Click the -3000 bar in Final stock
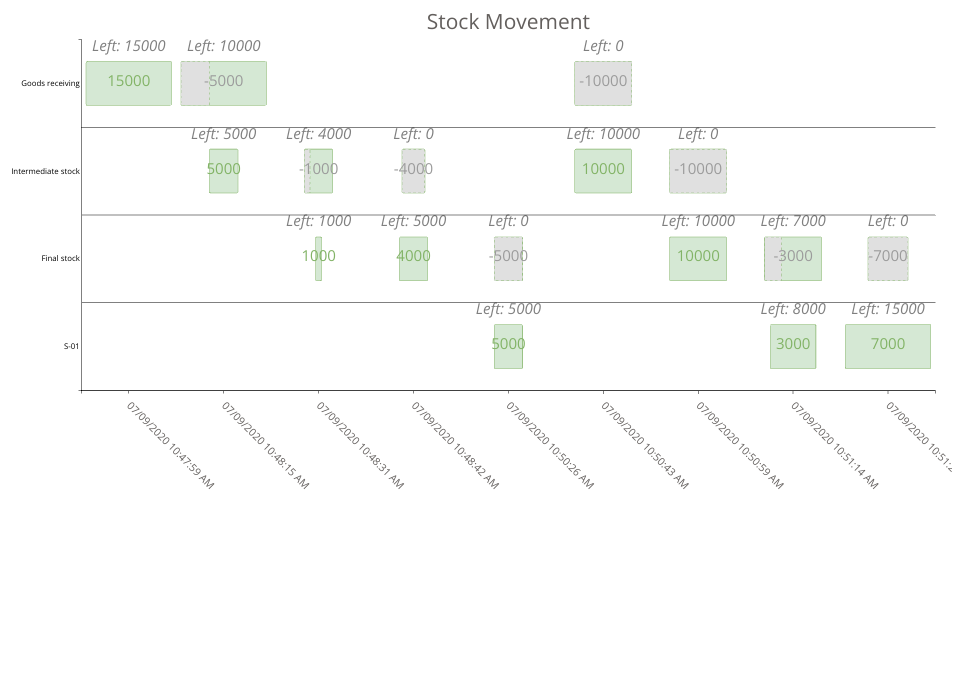 (793, 258)
